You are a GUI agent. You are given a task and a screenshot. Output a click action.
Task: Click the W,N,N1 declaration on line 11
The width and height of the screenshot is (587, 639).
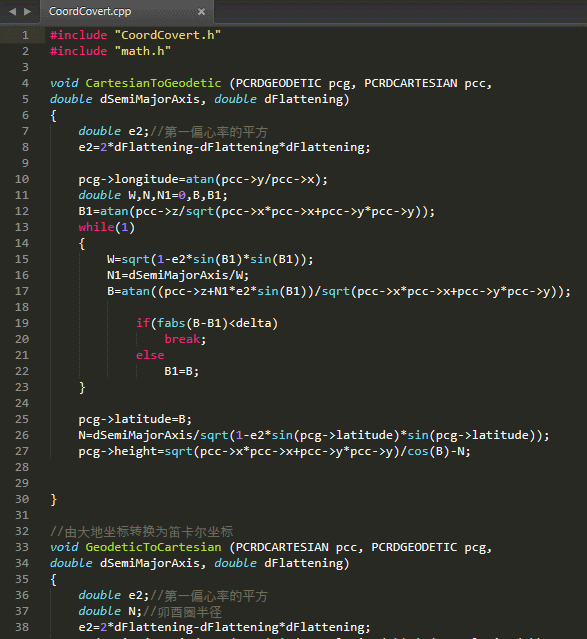[x=153, y=195]
